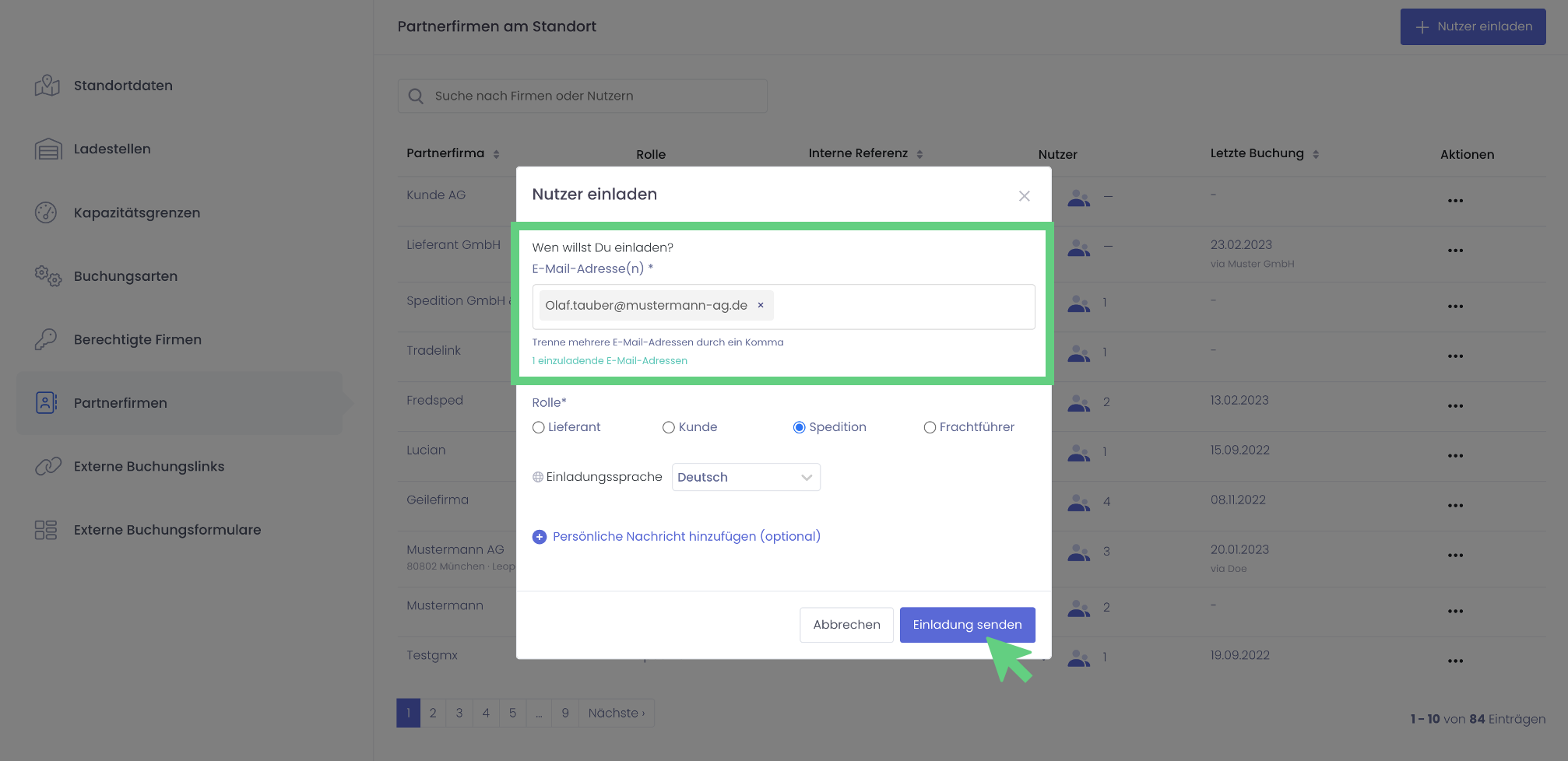The image size is (1568, 761).
Task: Click the Berechtigte Firmen key icon
Action: coord(47,339)
